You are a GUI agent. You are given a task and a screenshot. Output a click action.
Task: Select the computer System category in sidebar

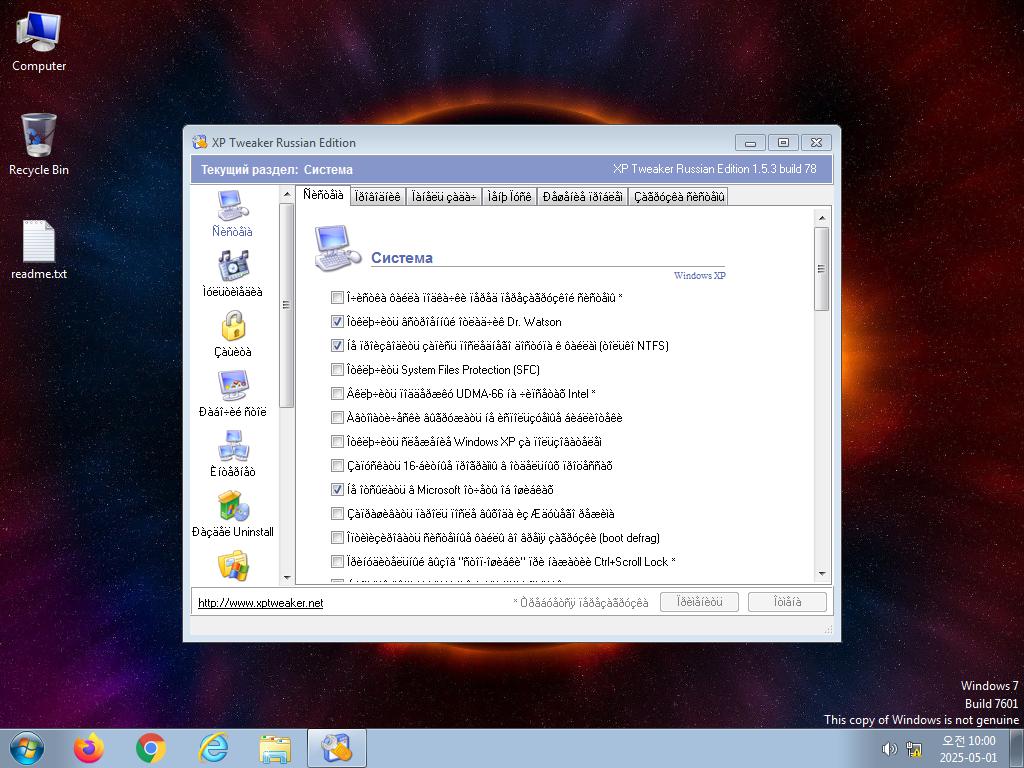(232, 213)
